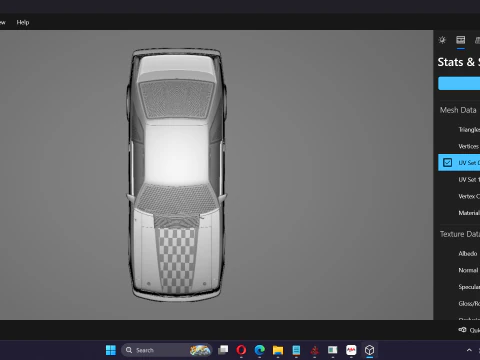480x360 pixels.
Task: Select the Vertex Colors row
Action: 459,196
